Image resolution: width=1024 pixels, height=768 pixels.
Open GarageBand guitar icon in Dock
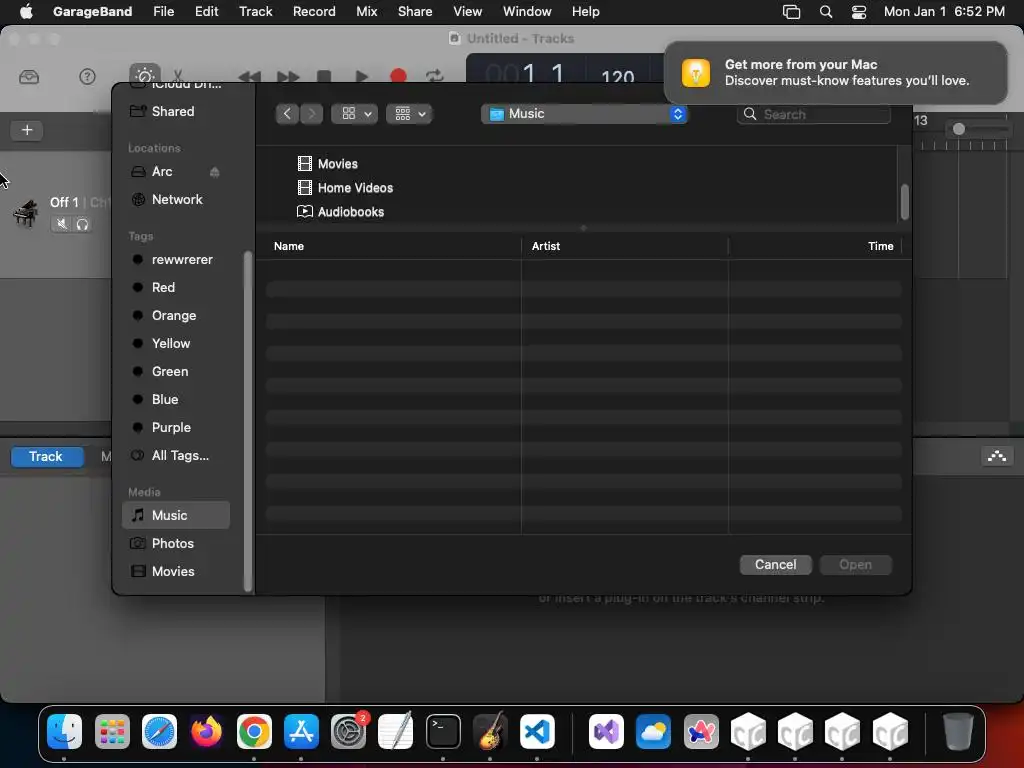coord(490,731)
